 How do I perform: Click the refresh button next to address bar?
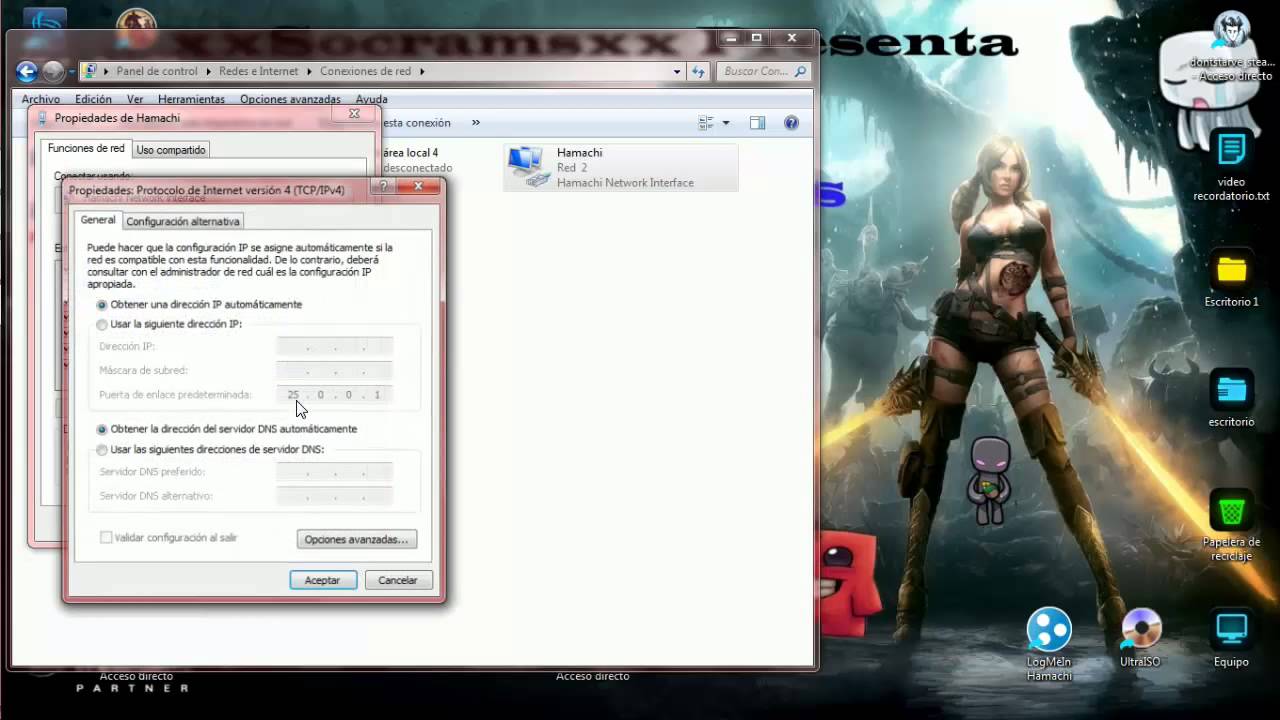point(698,71)
